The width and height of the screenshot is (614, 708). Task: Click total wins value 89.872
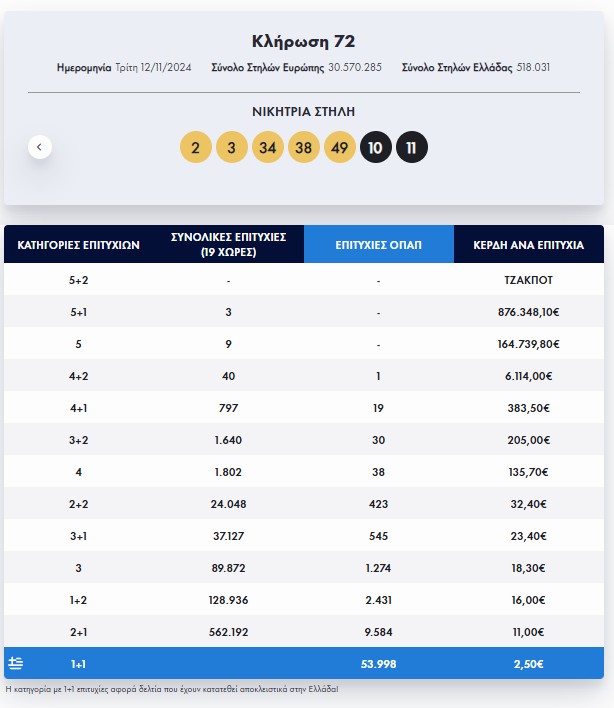click(228, 568)
